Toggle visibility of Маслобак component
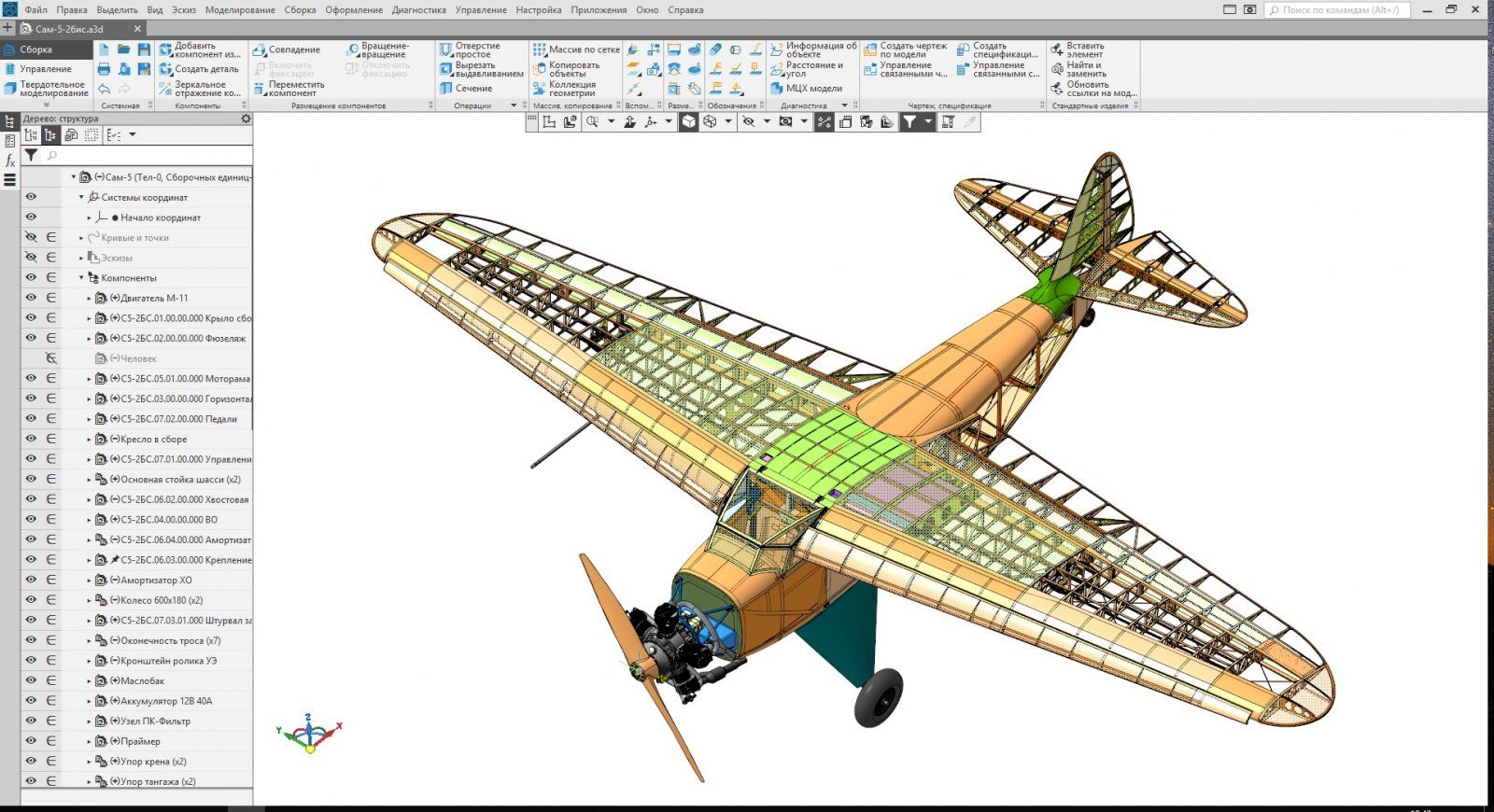Viewport: 1494px width, 812px height. 31,680
